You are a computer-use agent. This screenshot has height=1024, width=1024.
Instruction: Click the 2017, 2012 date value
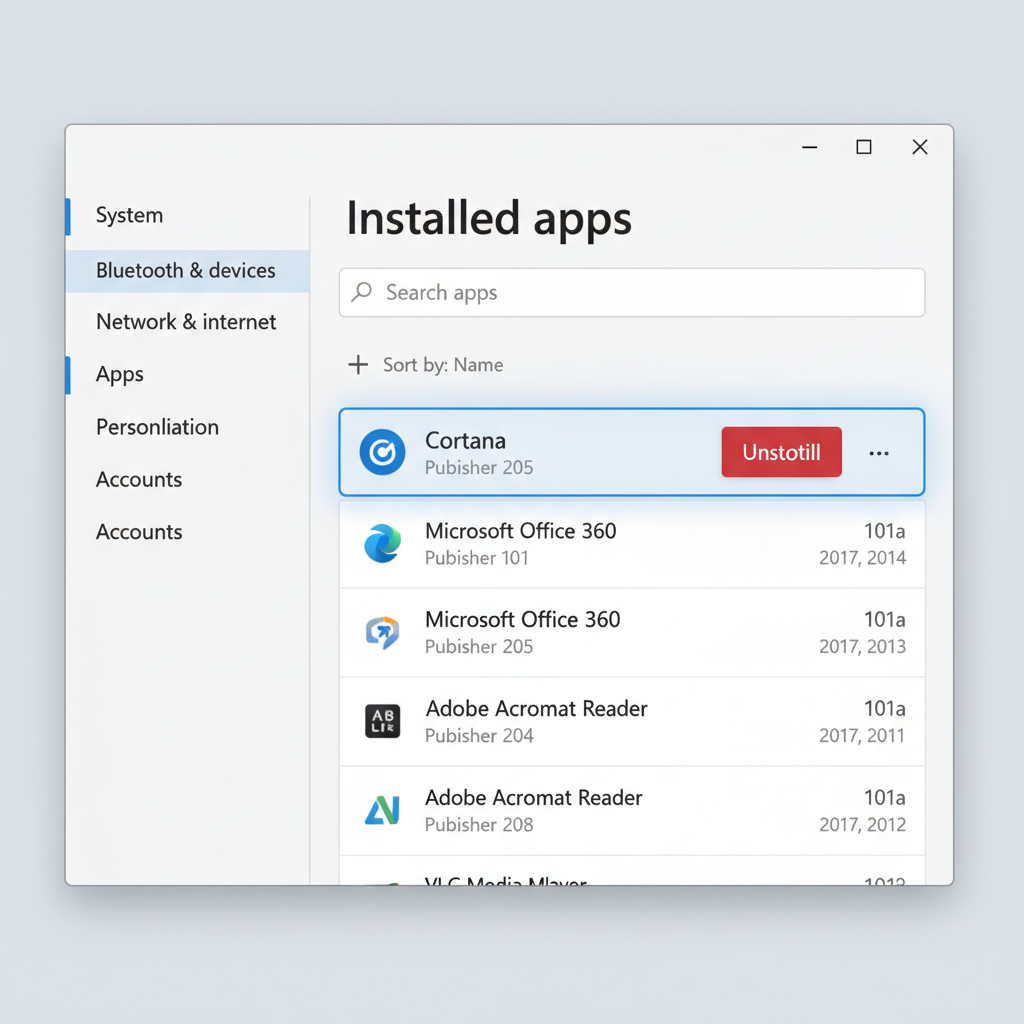point(863,825)
